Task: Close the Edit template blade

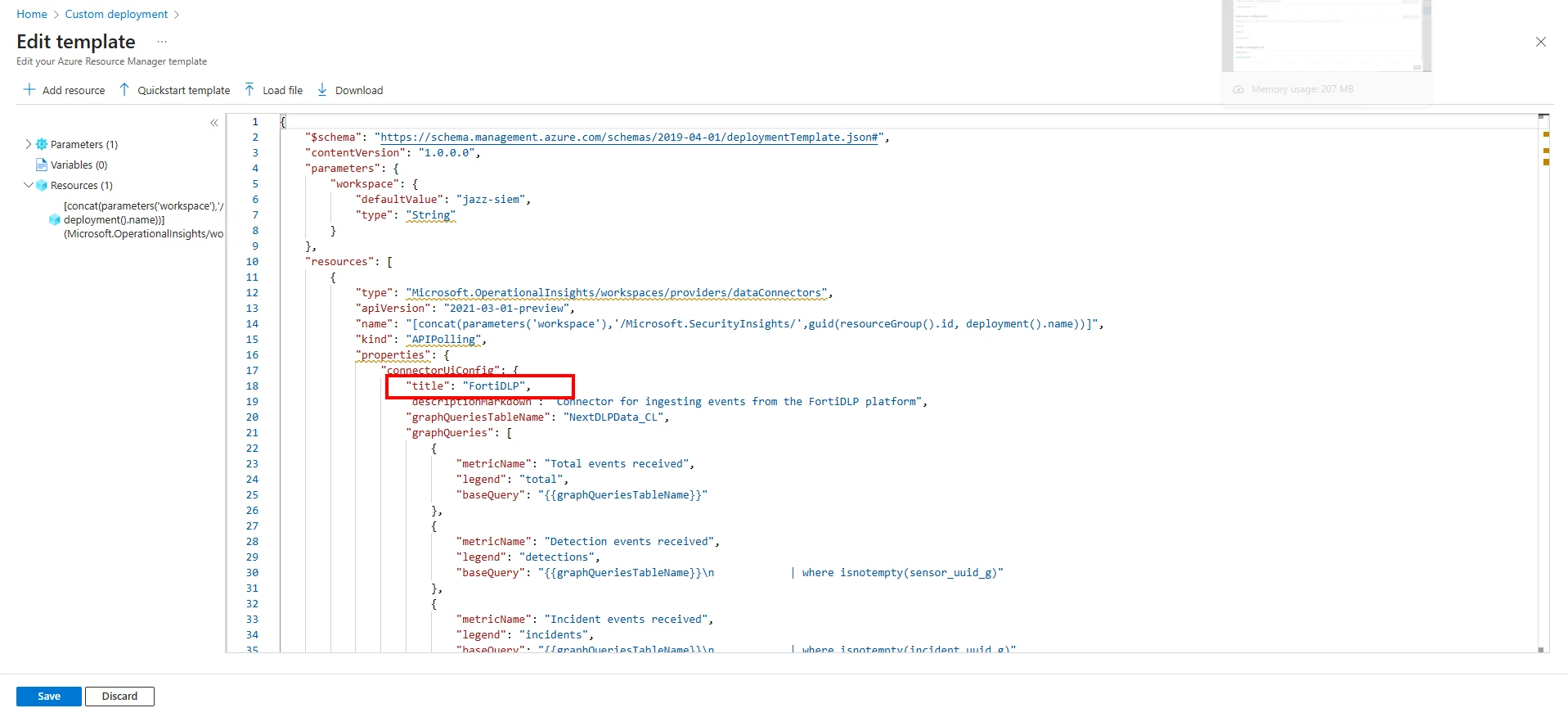Action: point(1541,42)
